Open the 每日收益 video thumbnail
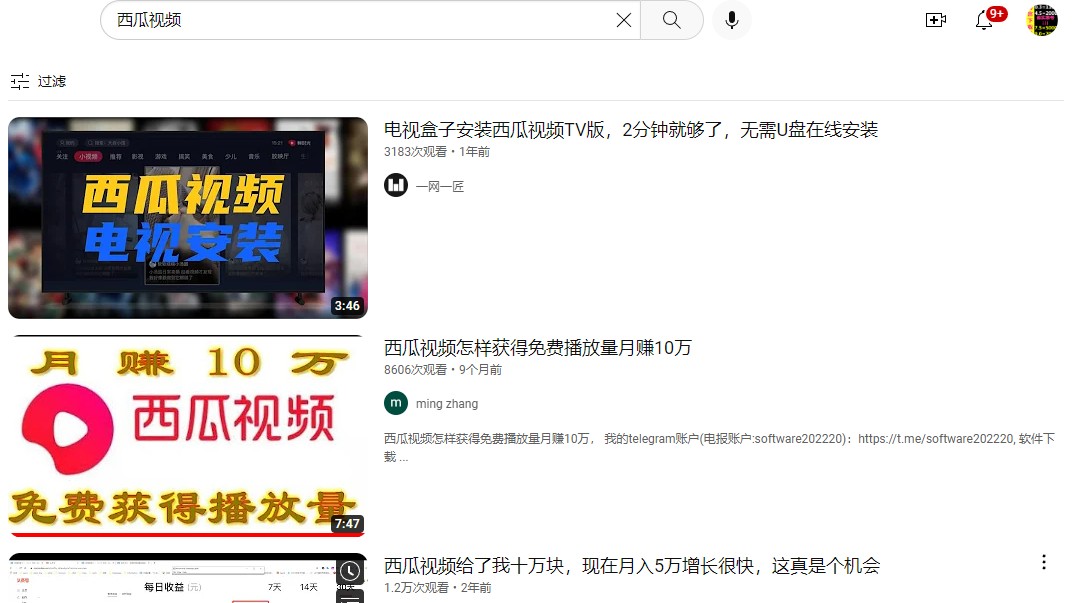Image resolution: width=1074 pixels, height=603 pixels. tap(188, 578)
